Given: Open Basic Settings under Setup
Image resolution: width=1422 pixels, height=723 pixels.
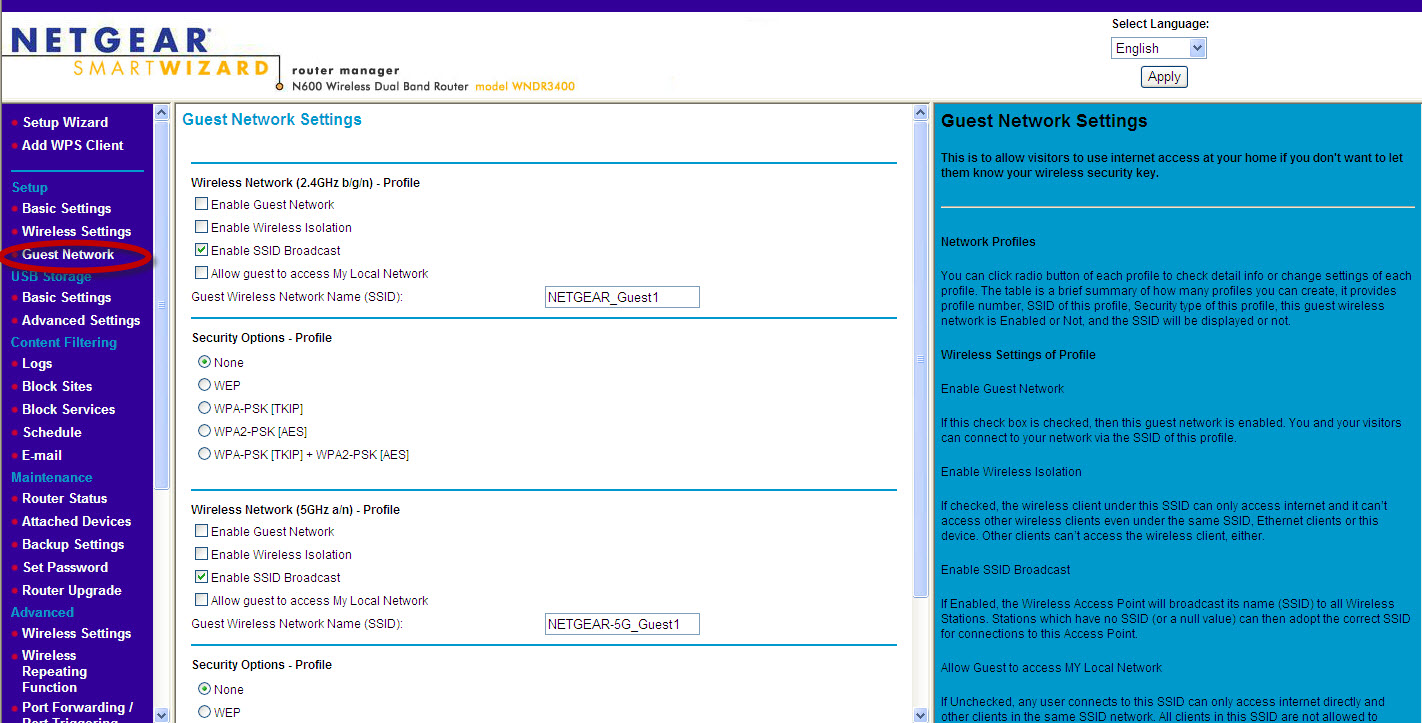Looking at the screenshot, I should click(66, 208).
